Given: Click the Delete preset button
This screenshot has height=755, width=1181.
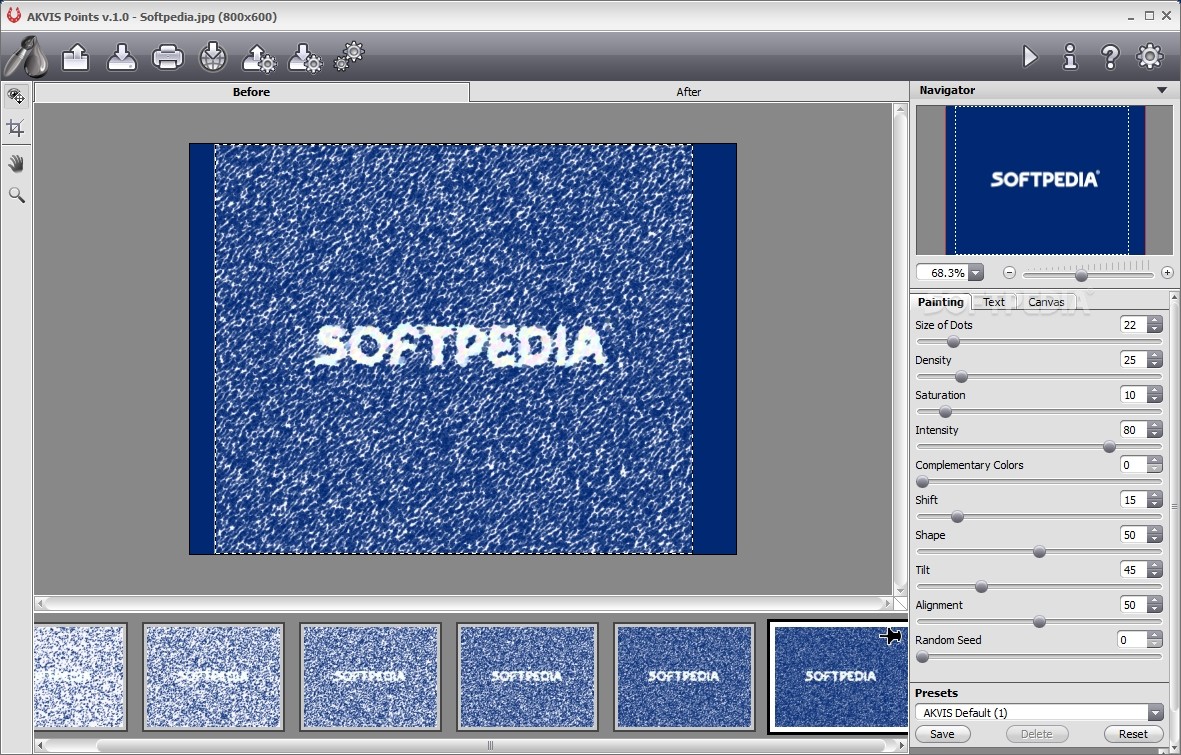Looking at the screenshot, I should coord(1036,734).
